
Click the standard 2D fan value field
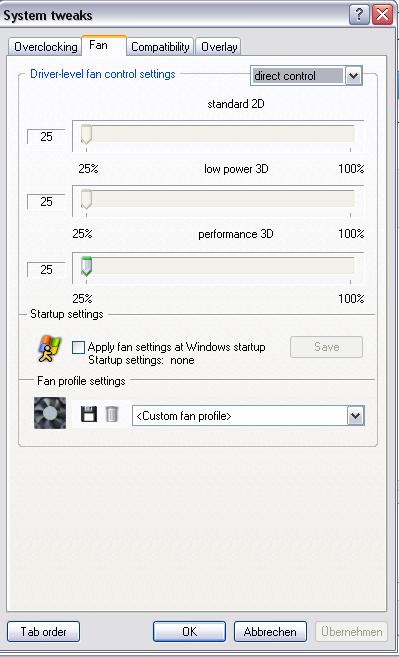click(x=46, y=137)
